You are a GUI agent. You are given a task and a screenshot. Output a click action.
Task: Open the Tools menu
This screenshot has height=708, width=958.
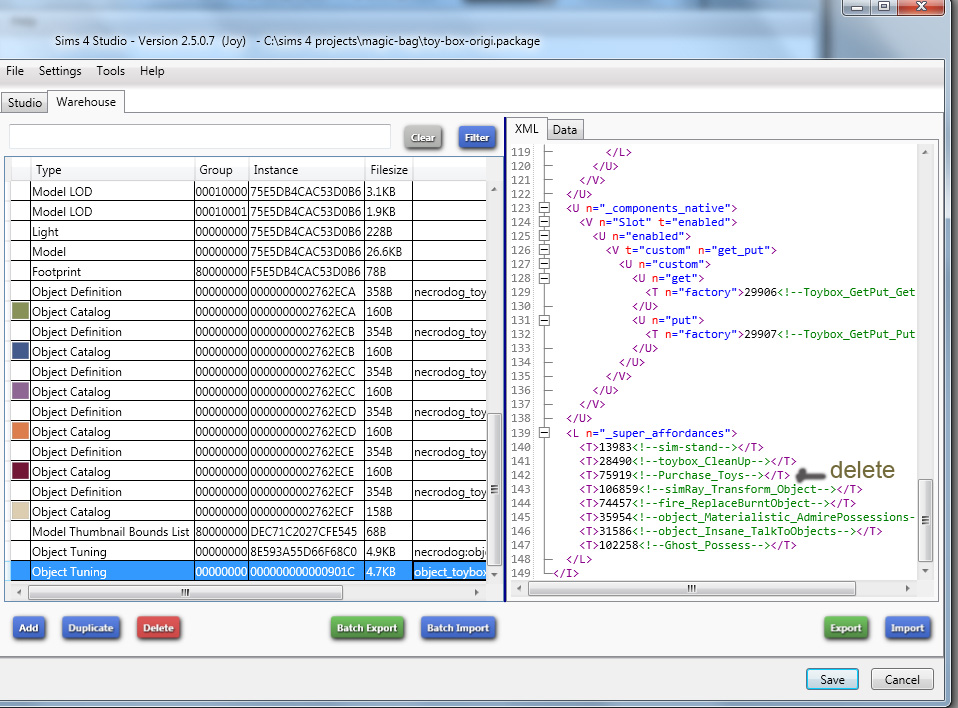(x=111, y=71)
